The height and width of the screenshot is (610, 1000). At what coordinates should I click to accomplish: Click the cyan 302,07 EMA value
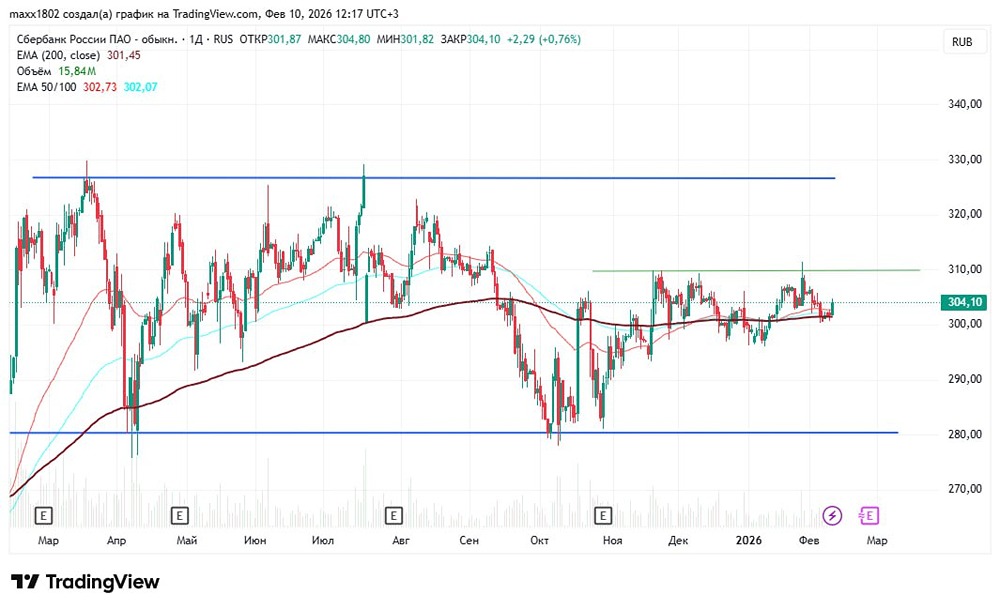tap(140, 87)
